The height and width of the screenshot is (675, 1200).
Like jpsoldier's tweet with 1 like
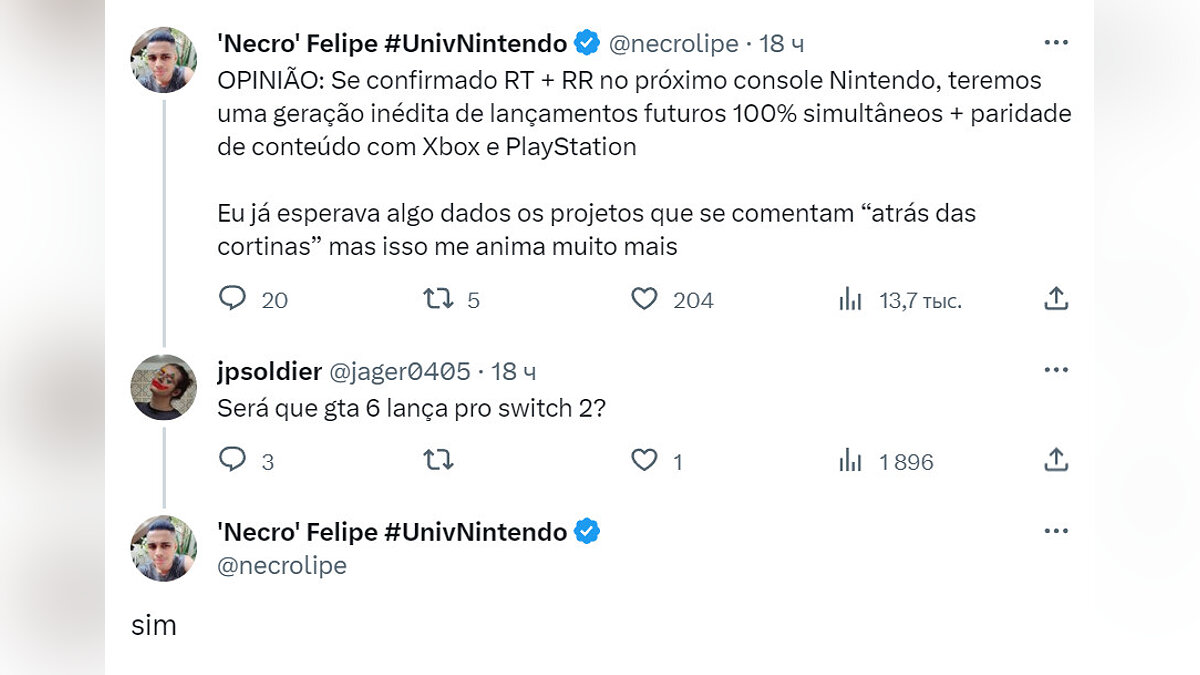tap(645, 460)
